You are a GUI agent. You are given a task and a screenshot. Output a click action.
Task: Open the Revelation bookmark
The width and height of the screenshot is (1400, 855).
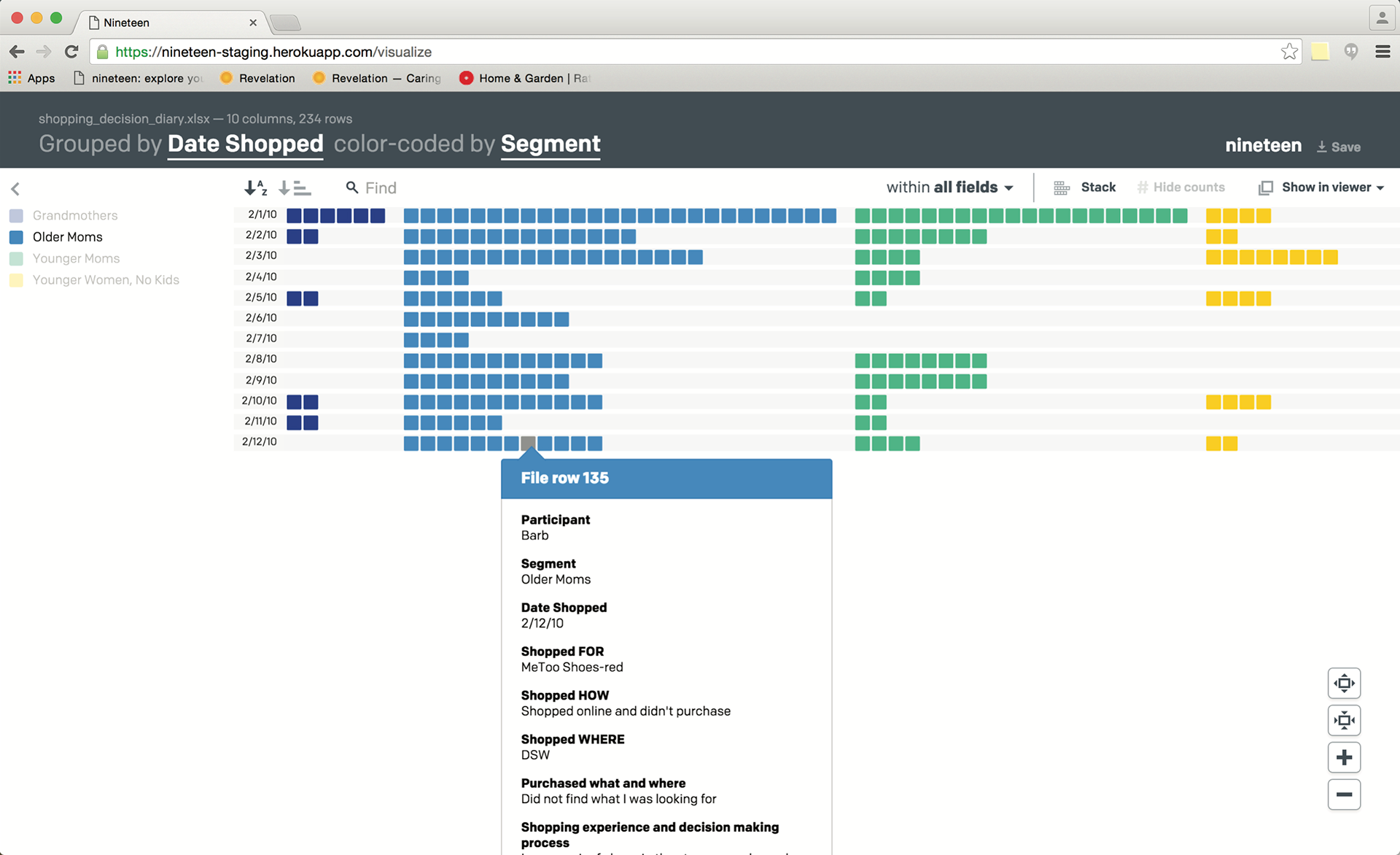(258, 78)
